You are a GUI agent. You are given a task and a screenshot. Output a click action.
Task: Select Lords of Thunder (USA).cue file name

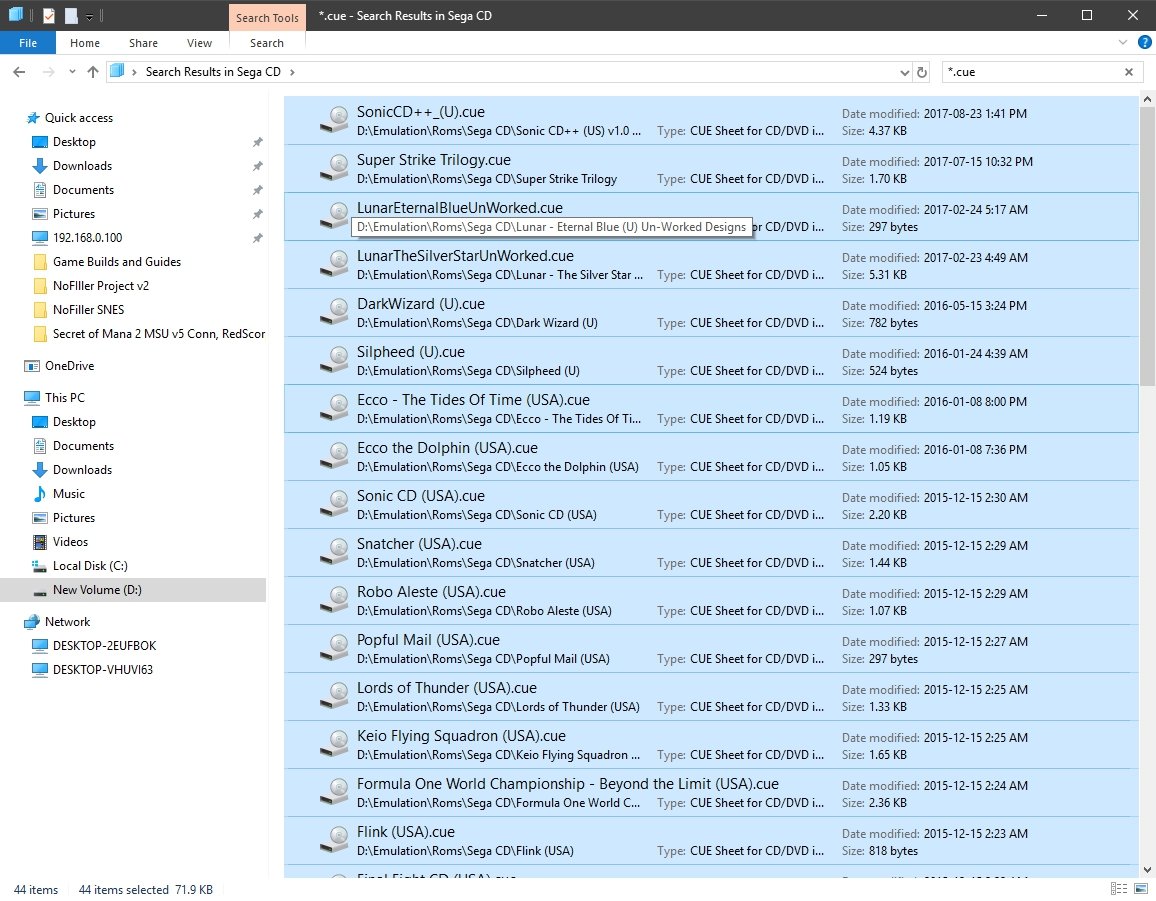click(x=447, y=688)
